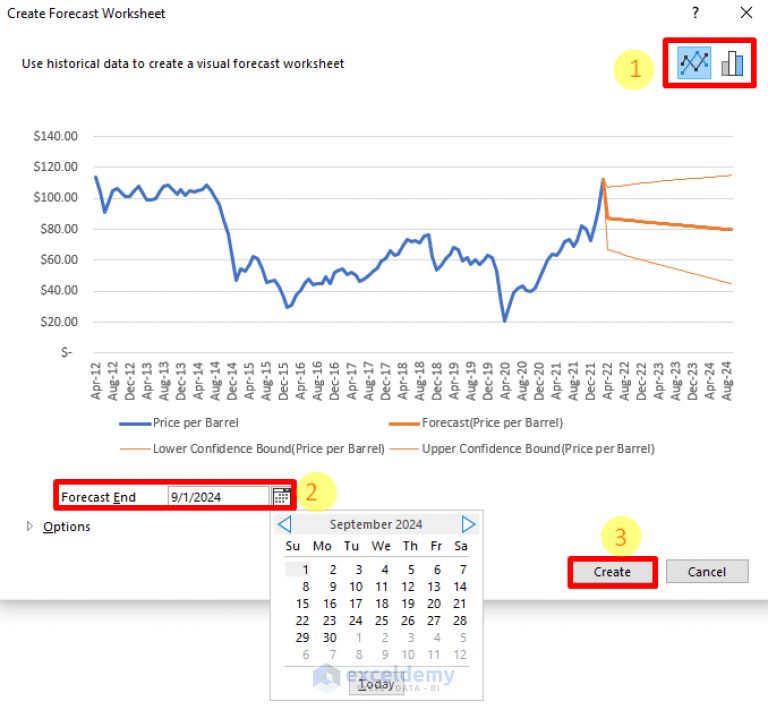Click the September 2024 calendar header
The image size is (768, 710).
pyautogui.click(x=376, y=524)
